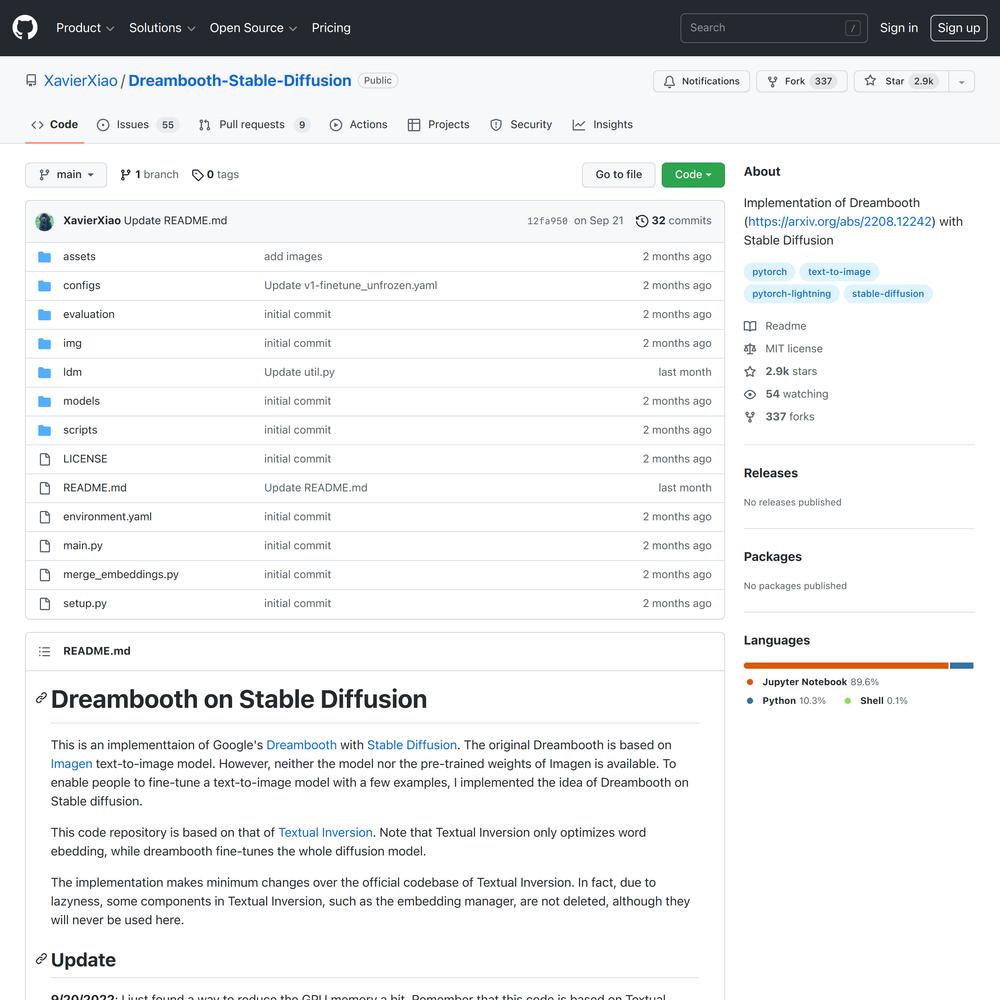Click anchor link icon beside Update heading
1000x1000 pixels.
pyautogui.click(x=41, y=959)
